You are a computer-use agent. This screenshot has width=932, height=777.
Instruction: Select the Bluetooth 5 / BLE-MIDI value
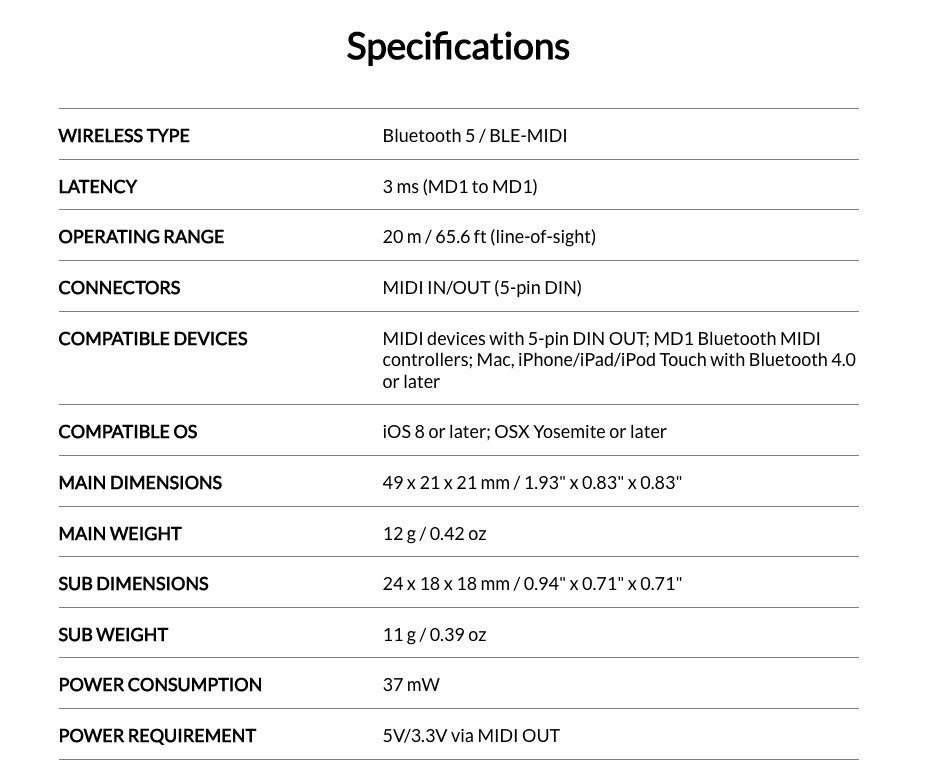[x=474, y=136]
